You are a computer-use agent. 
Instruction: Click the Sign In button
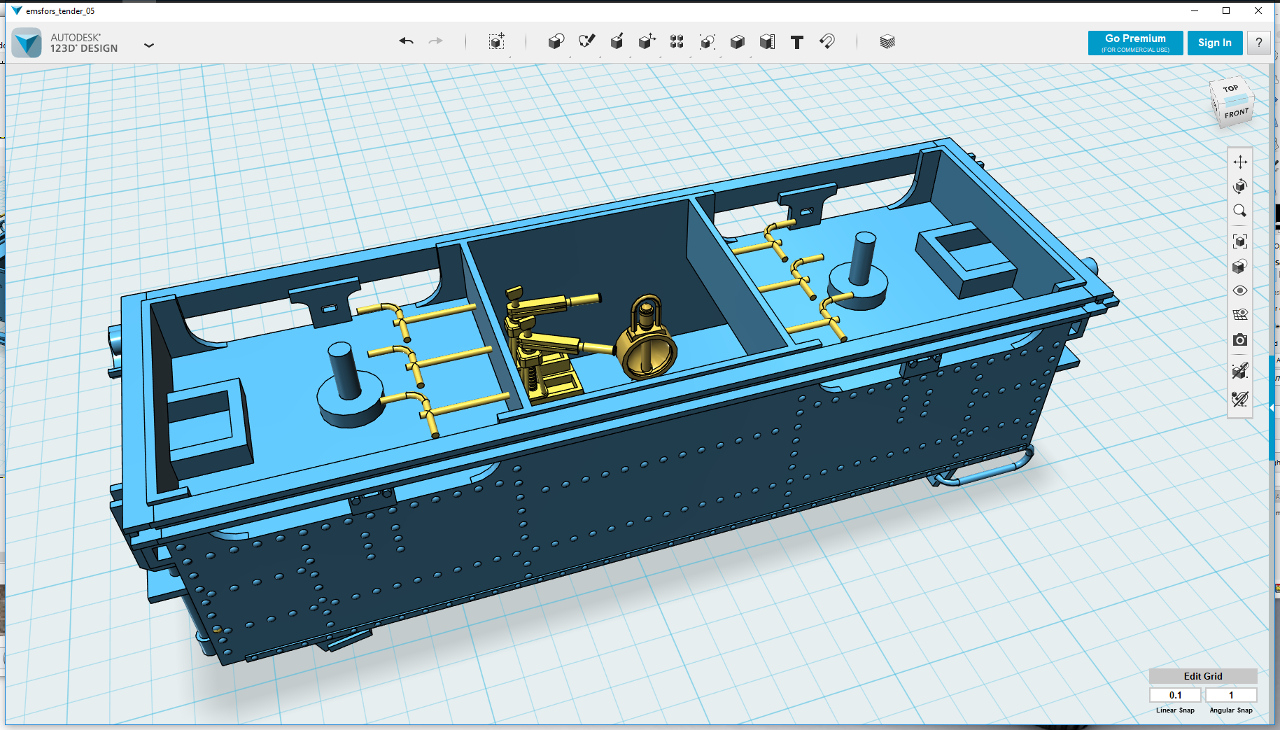pos(1215,43)
